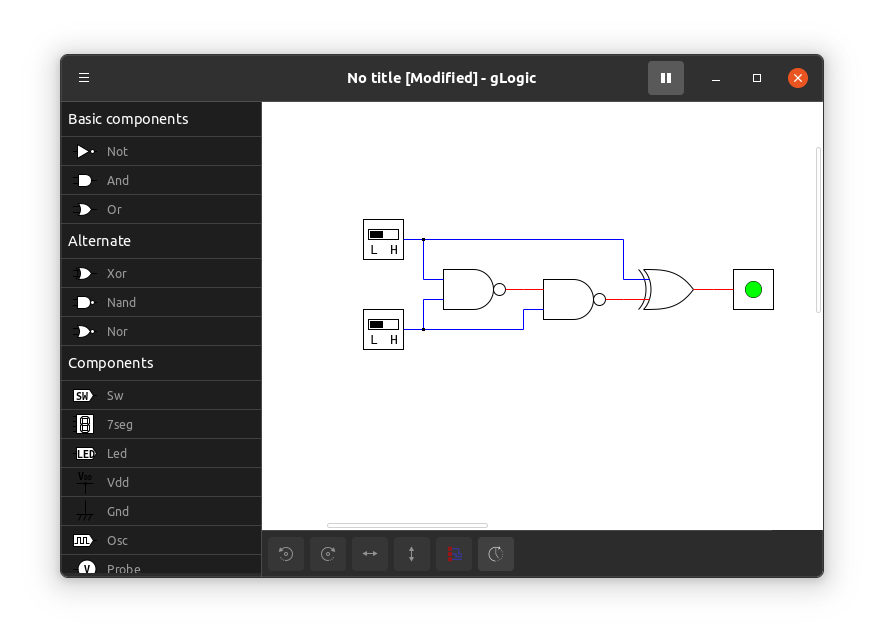The height and width of the screenshot is (644, 884).
Task: Click the vertical canvas scrollbar
Action: [x=818, y=230]
